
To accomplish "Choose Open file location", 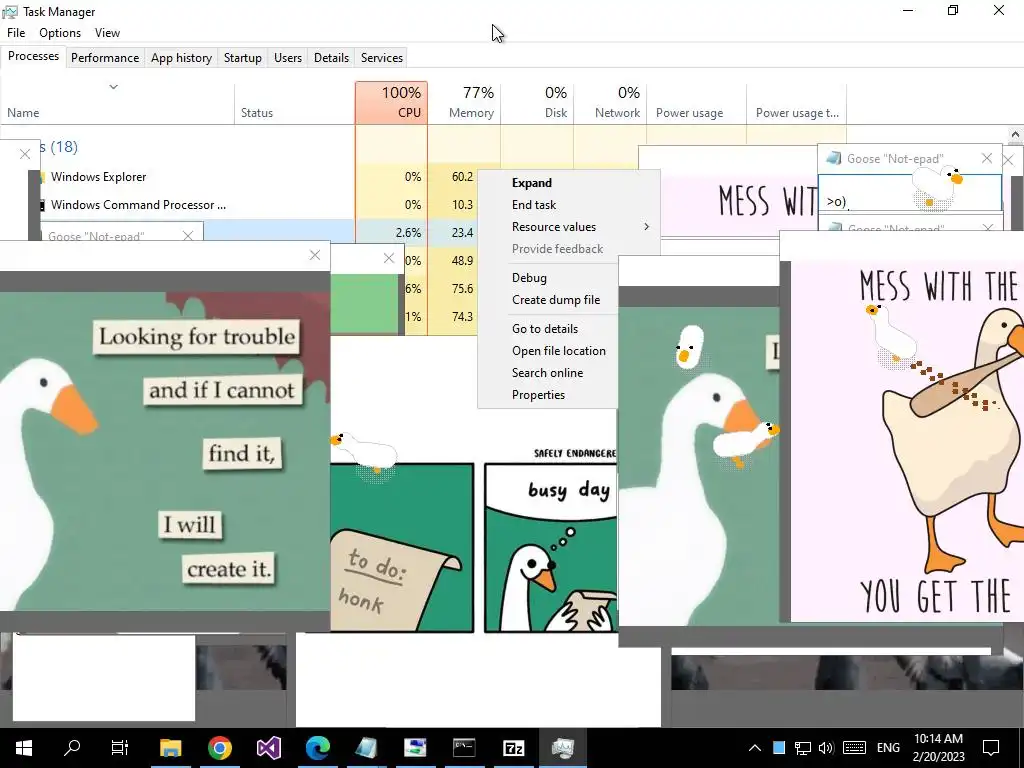I will coord(548,351).
